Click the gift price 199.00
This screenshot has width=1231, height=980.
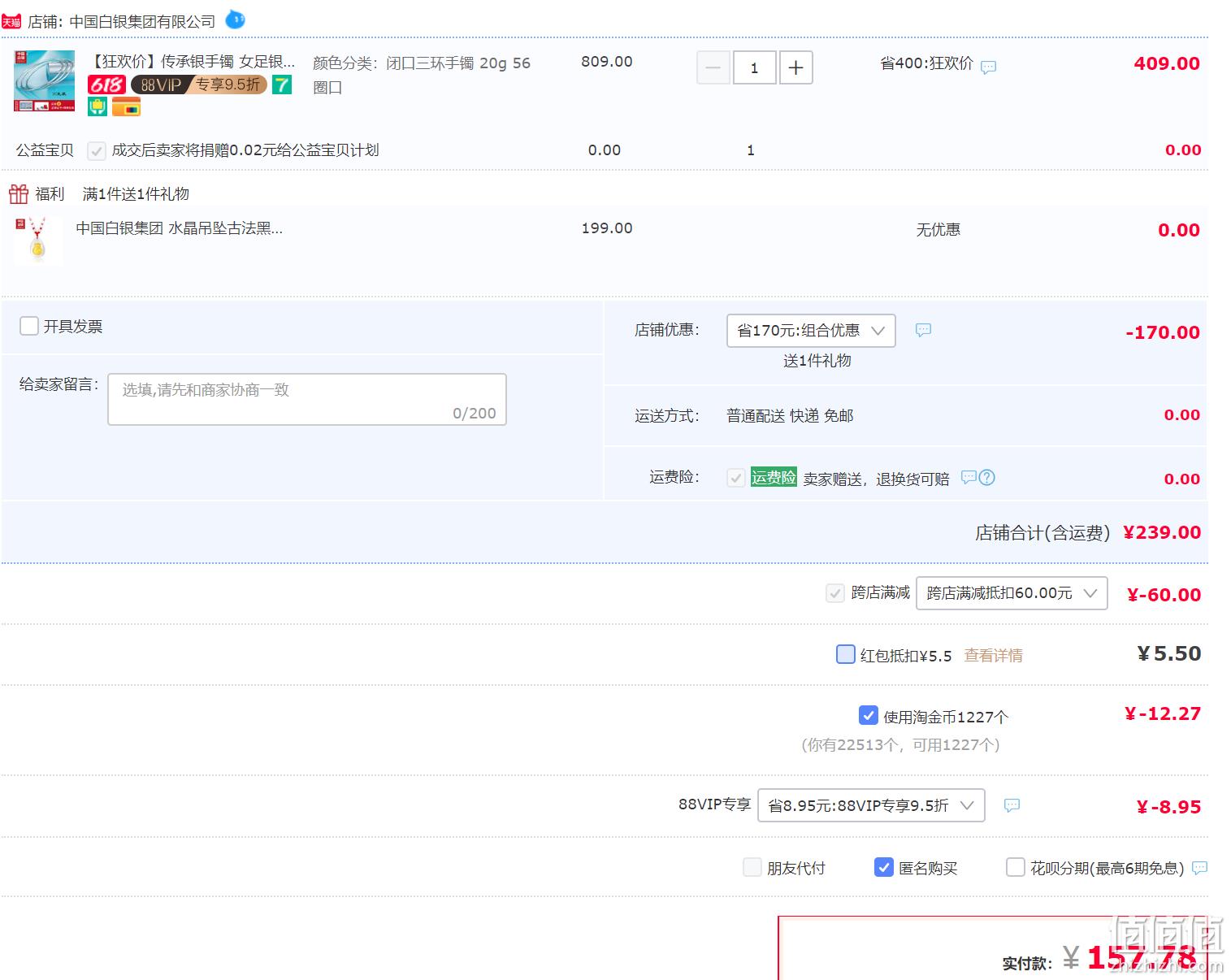pos(607,228)
